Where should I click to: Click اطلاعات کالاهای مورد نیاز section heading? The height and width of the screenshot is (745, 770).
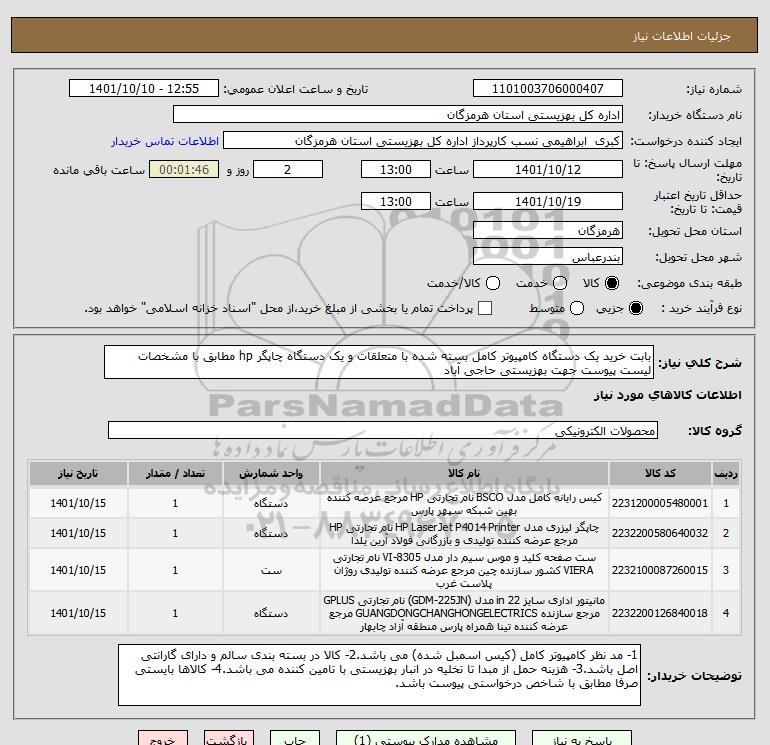coord(668,395)
